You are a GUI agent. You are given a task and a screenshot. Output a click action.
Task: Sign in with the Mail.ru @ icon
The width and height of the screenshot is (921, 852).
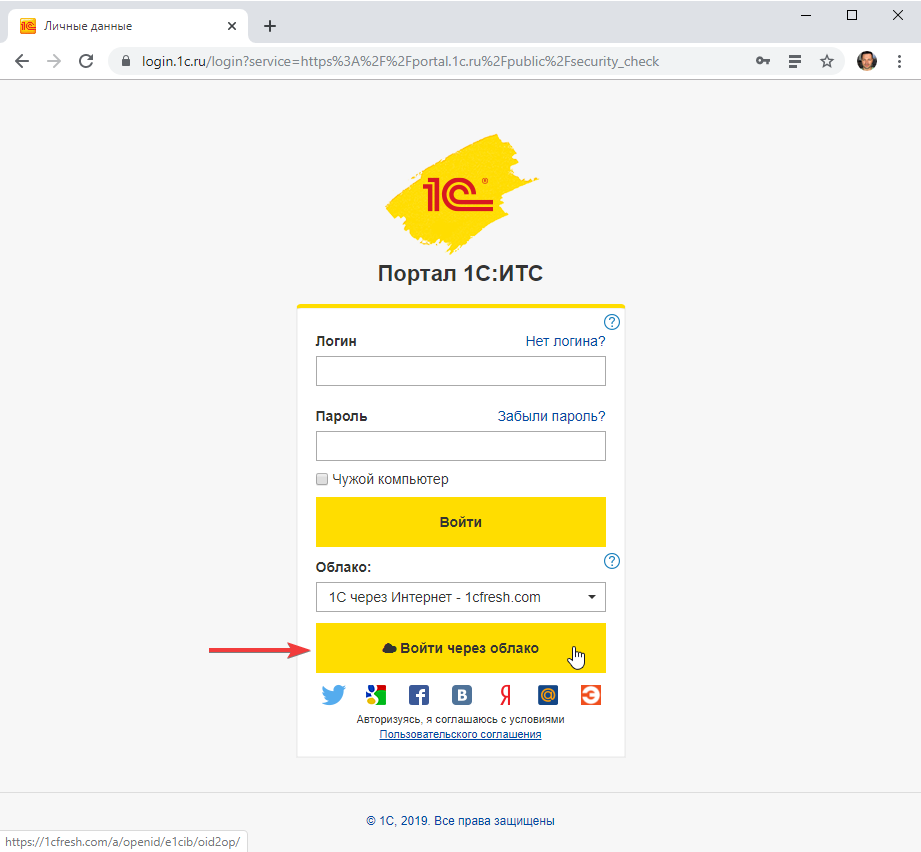click(548, 695)
